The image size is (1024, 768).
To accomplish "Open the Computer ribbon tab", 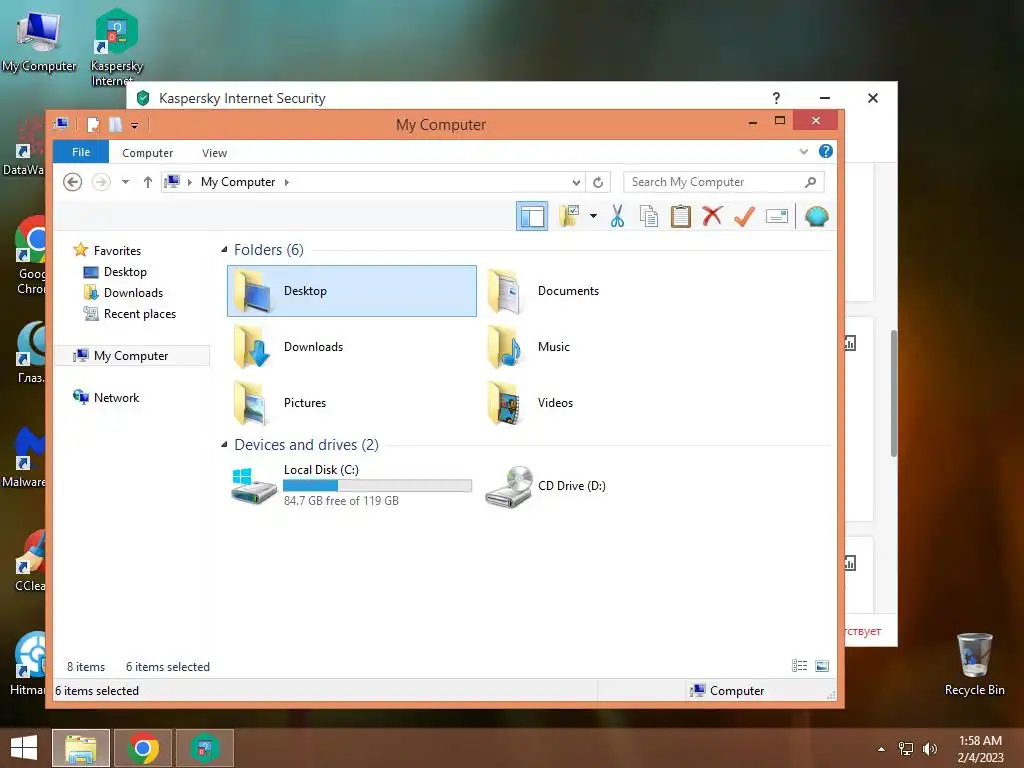I will click(148, 153).
